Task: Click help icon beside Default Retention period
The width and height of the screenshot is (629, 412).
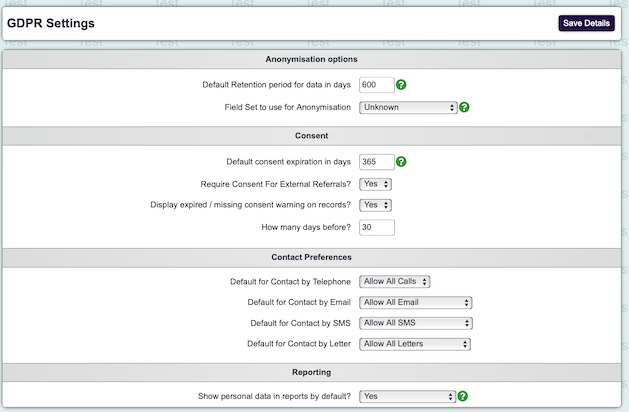Action: (x=402, y=85)
